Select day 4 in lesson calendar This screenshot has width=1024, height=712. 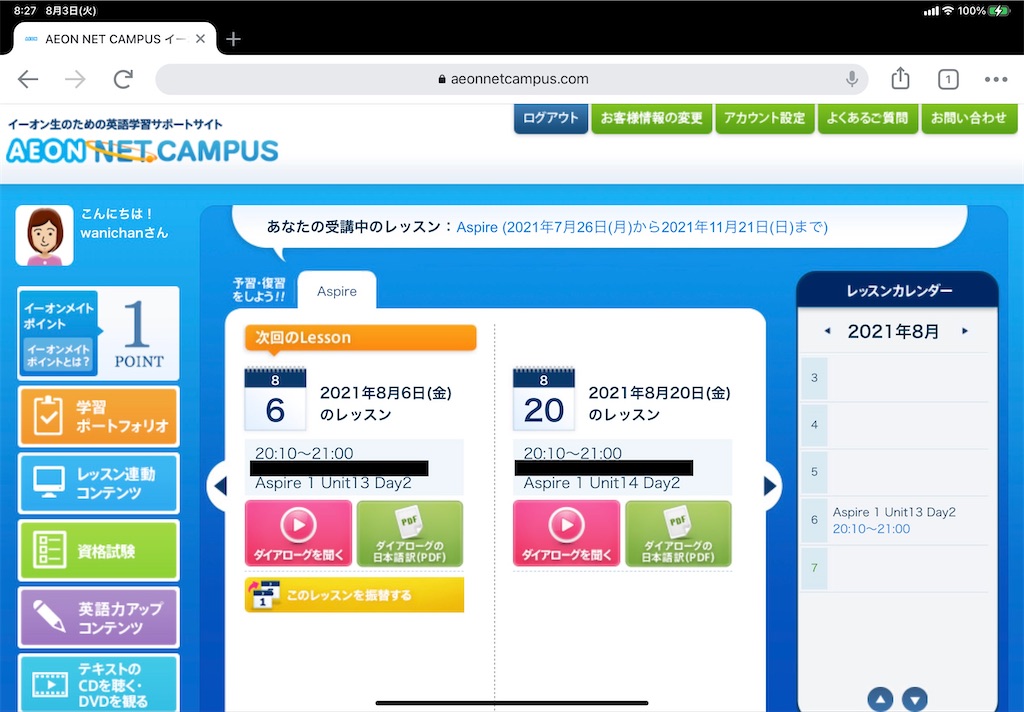point(814,425)
